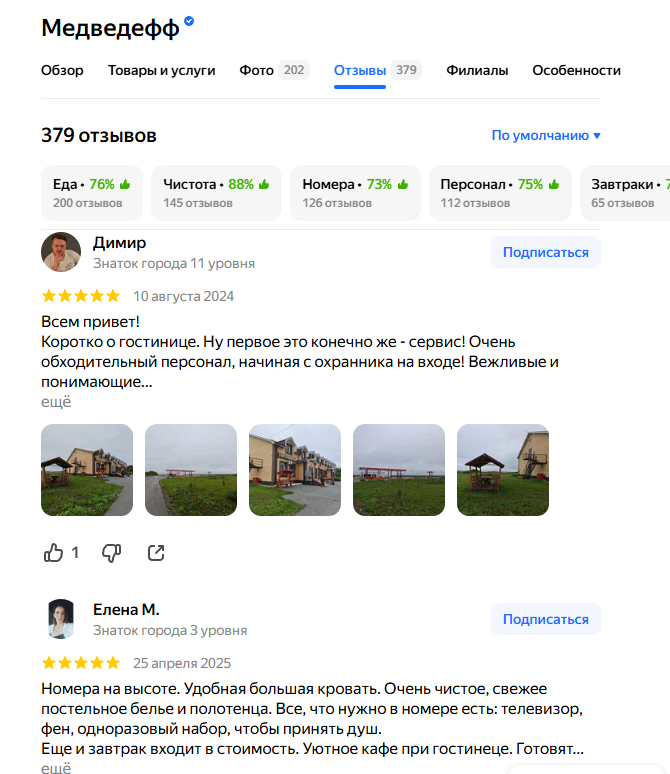
Task: Click the five-star rating of Елена's review
Action: tap(81, 663)
